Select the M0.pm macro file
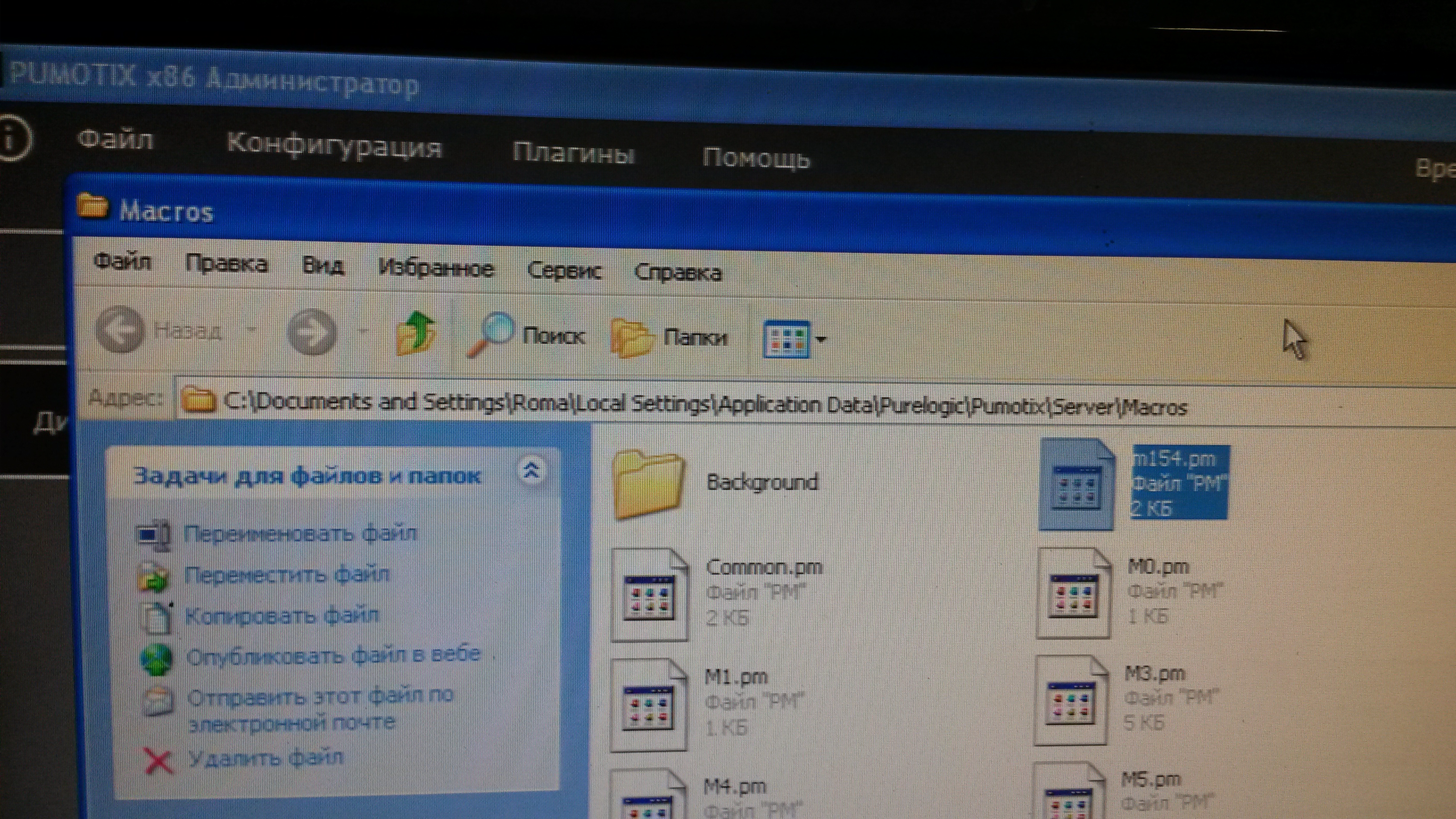Screen dimensions: 1456x819 (x=1073, y=593)
